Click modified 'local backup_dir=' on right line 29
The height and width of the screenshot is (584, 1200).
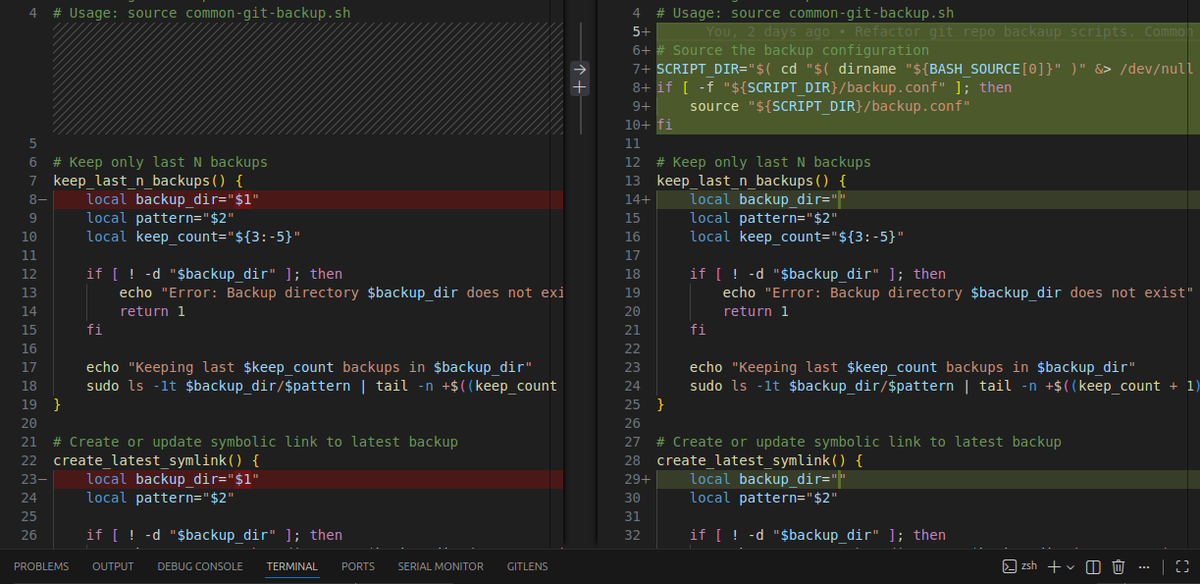click(768, 479)
